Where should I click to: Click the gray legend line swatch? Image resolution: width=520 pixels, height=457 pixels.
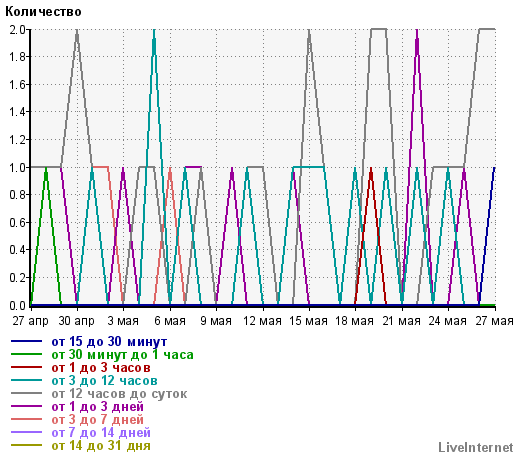click(x=26, y=393)
